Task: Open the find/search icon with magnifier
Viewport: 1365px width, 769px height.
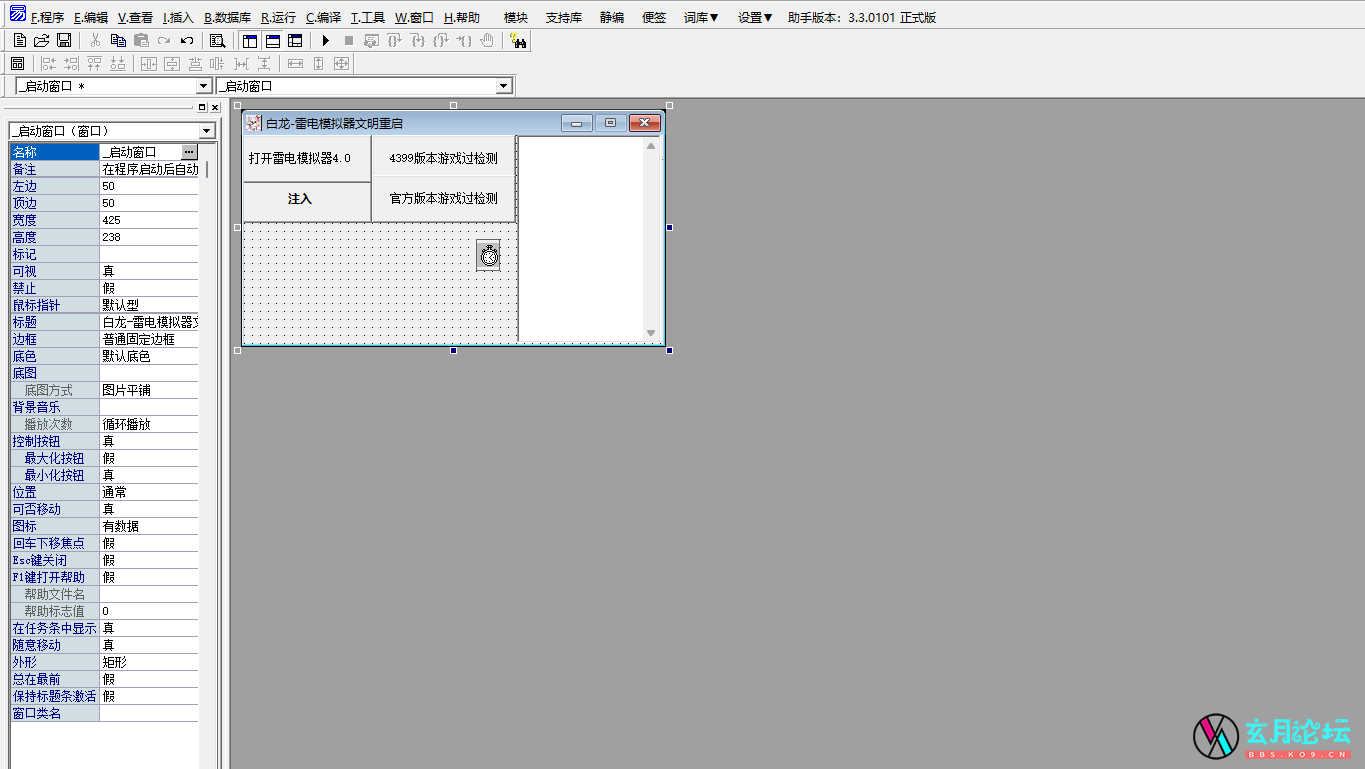Action: pos(218,41)
